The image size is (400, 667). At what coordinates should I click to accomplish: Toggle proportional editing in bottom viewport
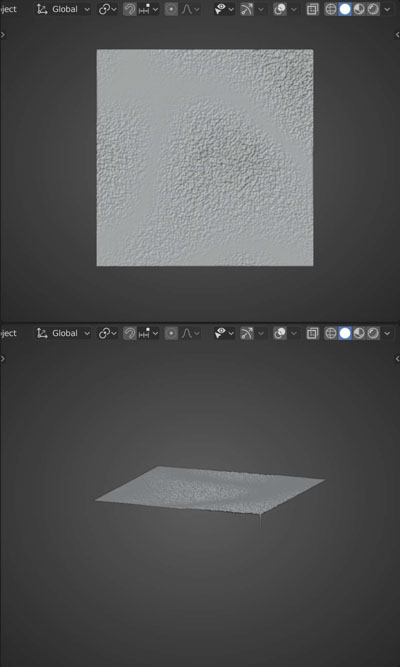(171, 333)
